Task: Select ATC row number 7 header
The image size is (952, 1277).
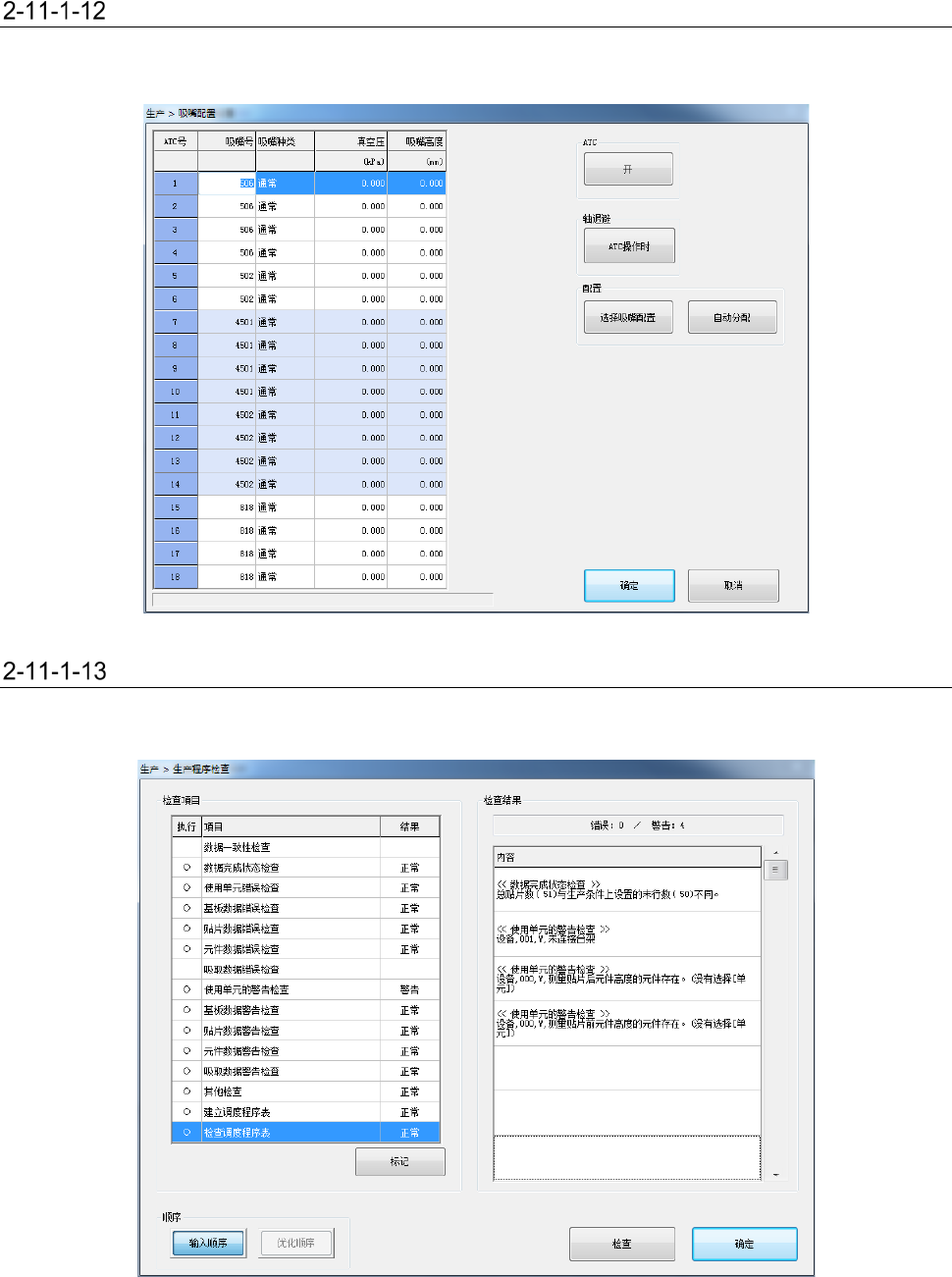Action: [x=176, y=322]
